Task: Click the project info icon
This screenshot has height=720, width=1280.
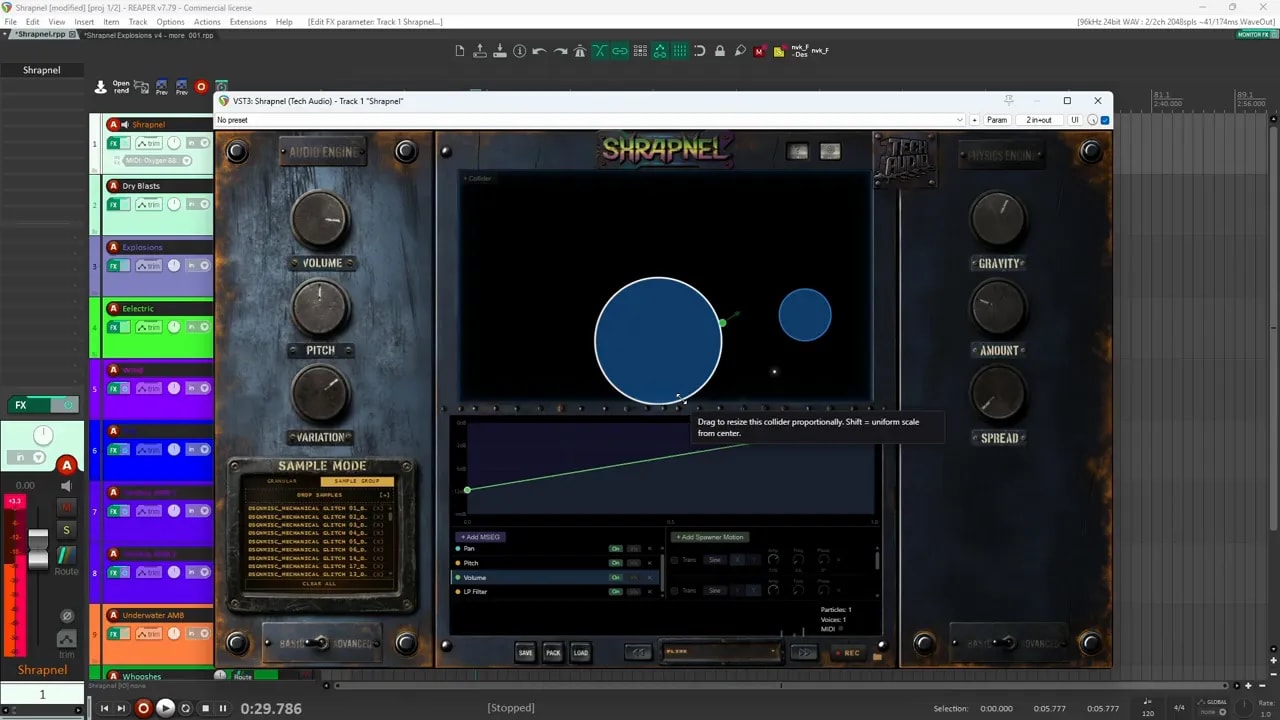Action: [x=520, y=51]
